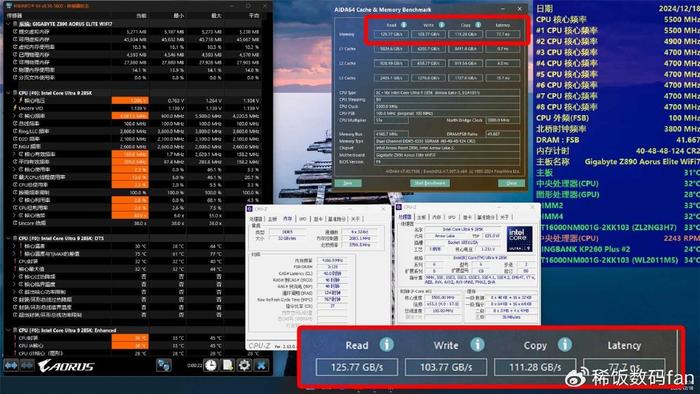Viewport: 700px width, 394px height.
Task: Click the Start Benchmark button in AIDA64
Action: (429, 183)
